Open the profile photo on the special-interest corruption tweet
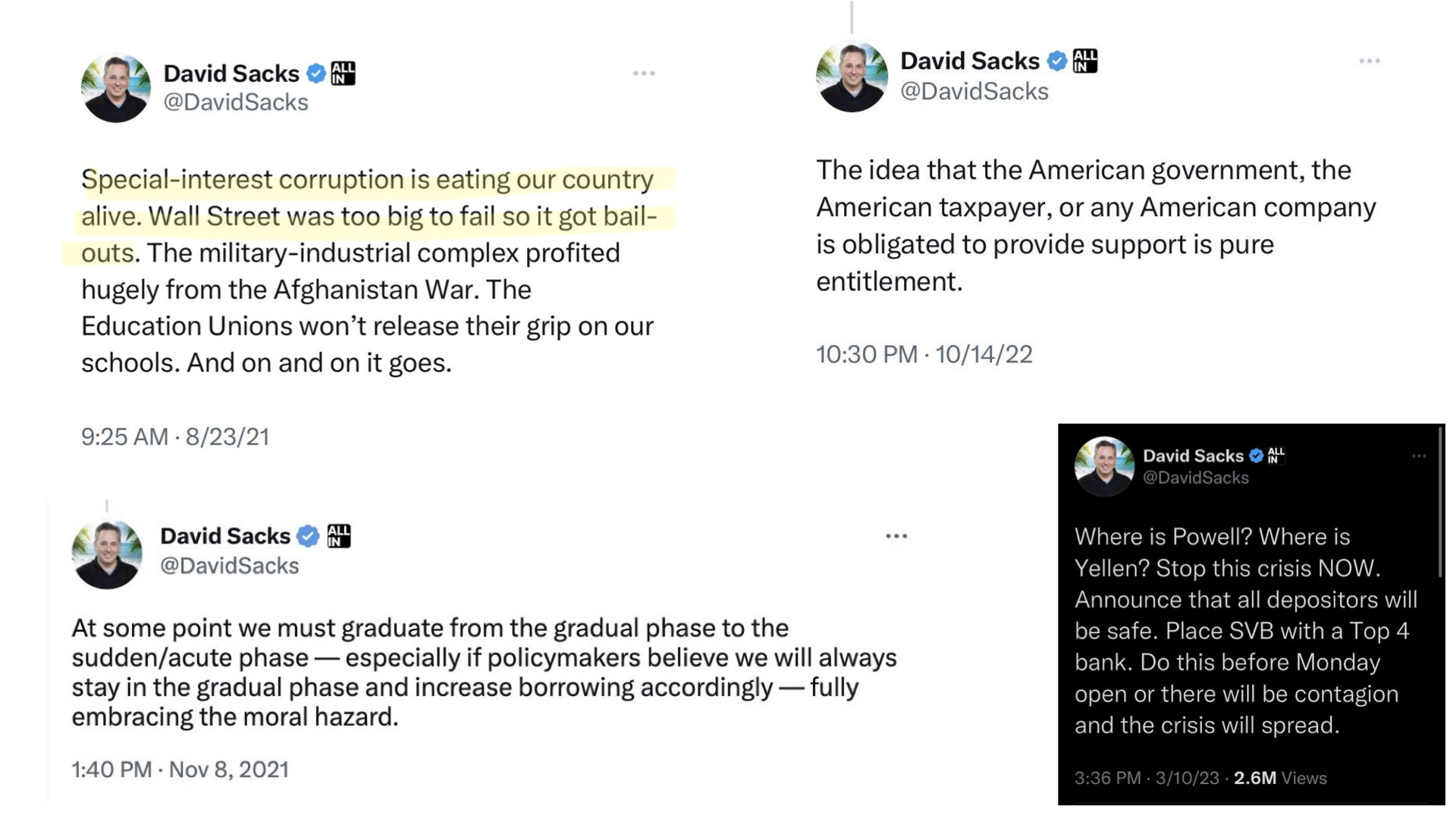 pos(116,88)
